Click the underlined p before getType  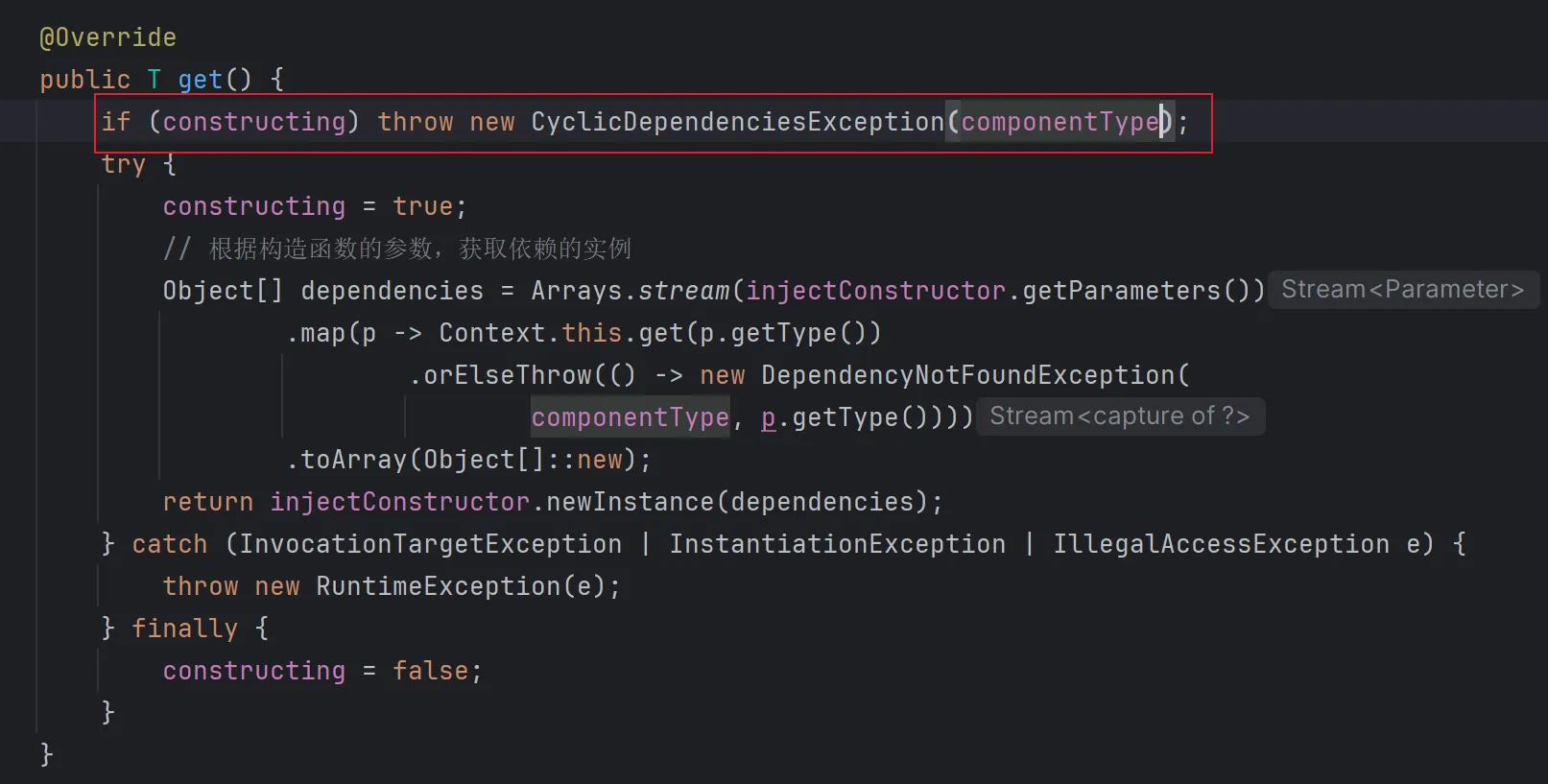click(768, 417)
